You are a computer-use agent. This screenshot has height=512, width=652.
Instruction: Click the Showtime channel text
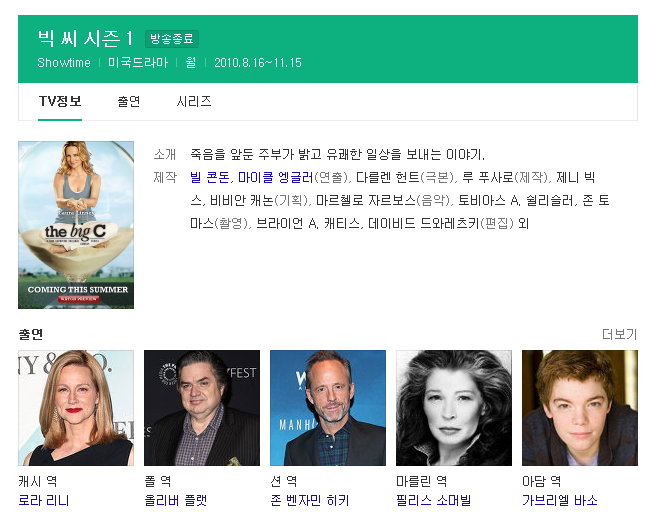point(64,63)
